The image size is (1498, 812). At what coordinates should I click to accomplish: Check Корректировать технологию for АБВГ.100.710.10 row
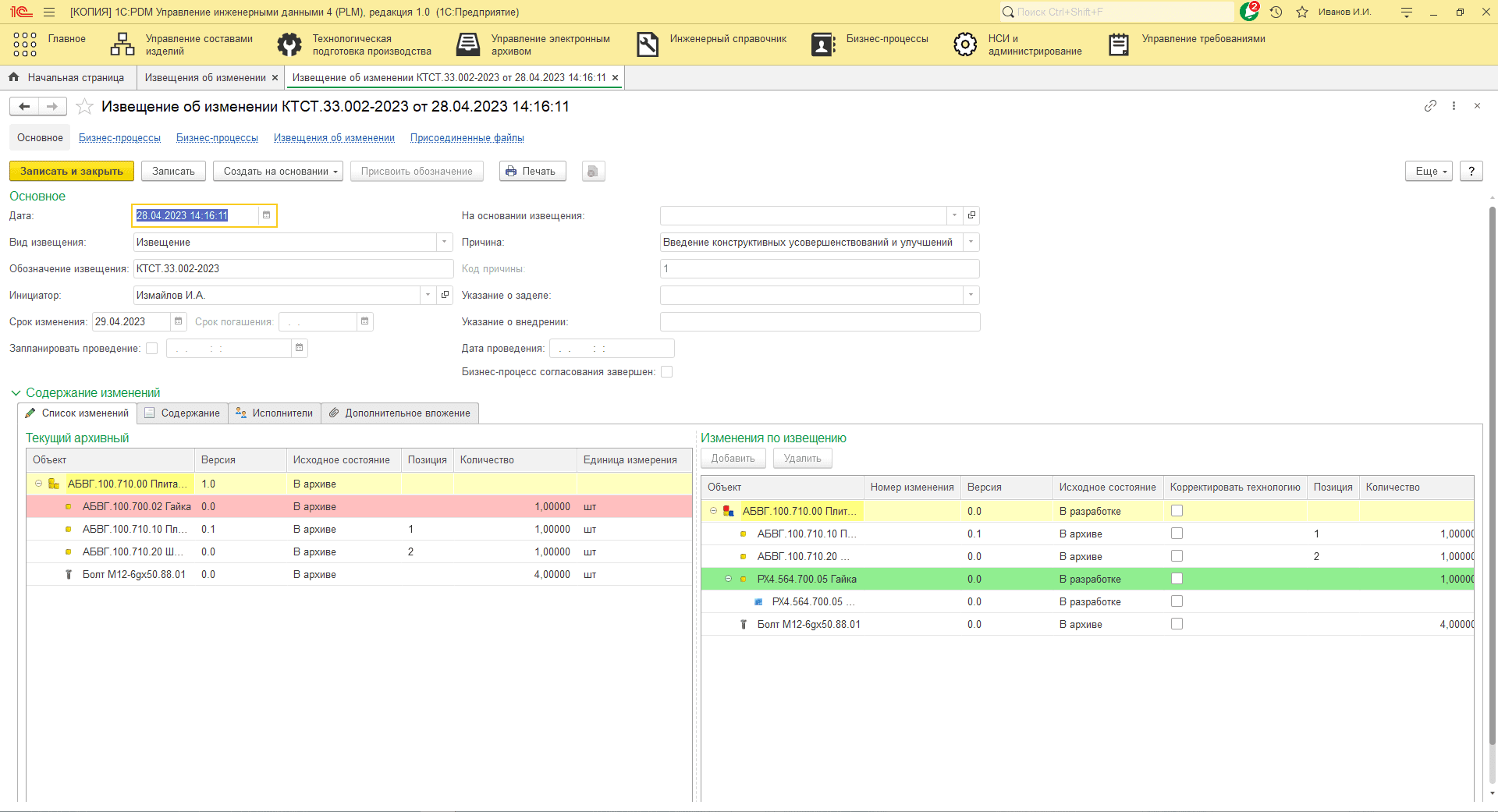[x=1177, y=534]
